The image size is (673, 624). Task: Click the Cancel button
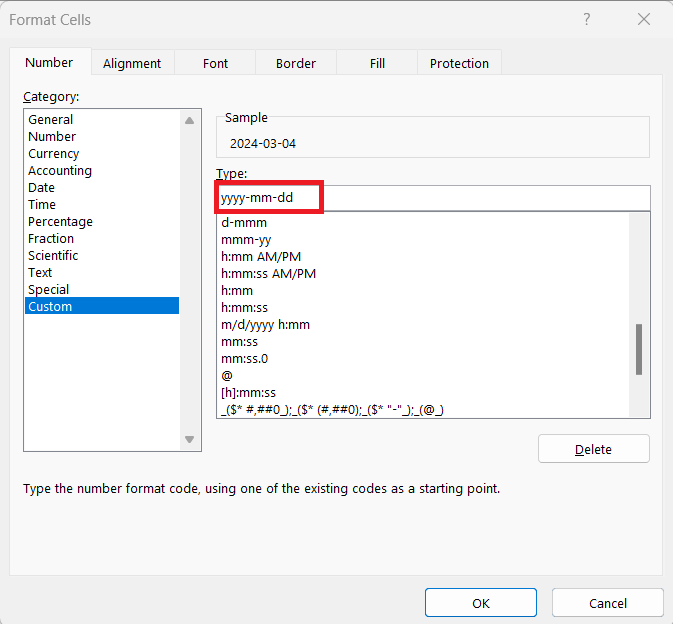tap(607, 603)
